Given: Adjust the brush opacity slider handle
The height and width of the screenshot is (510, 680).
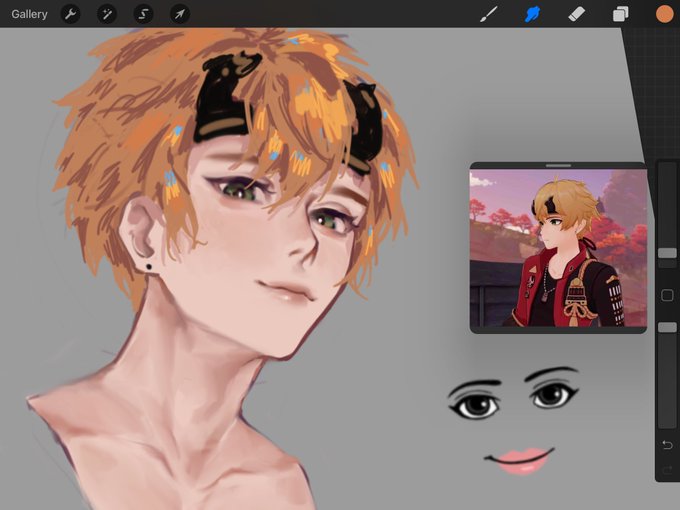Looking at the screenshot, I should click(x=667, y=327).
